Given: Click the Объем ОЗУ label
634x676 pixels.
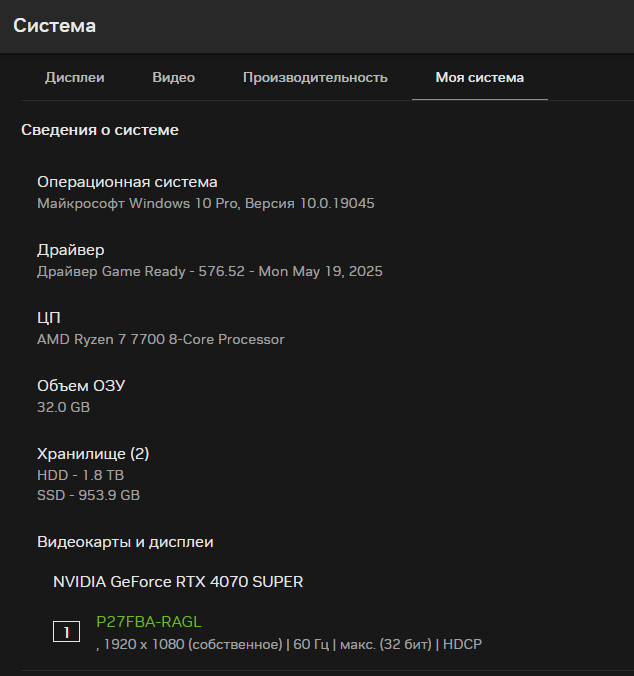Looking at the screenshot, I should tap(81, 386).
